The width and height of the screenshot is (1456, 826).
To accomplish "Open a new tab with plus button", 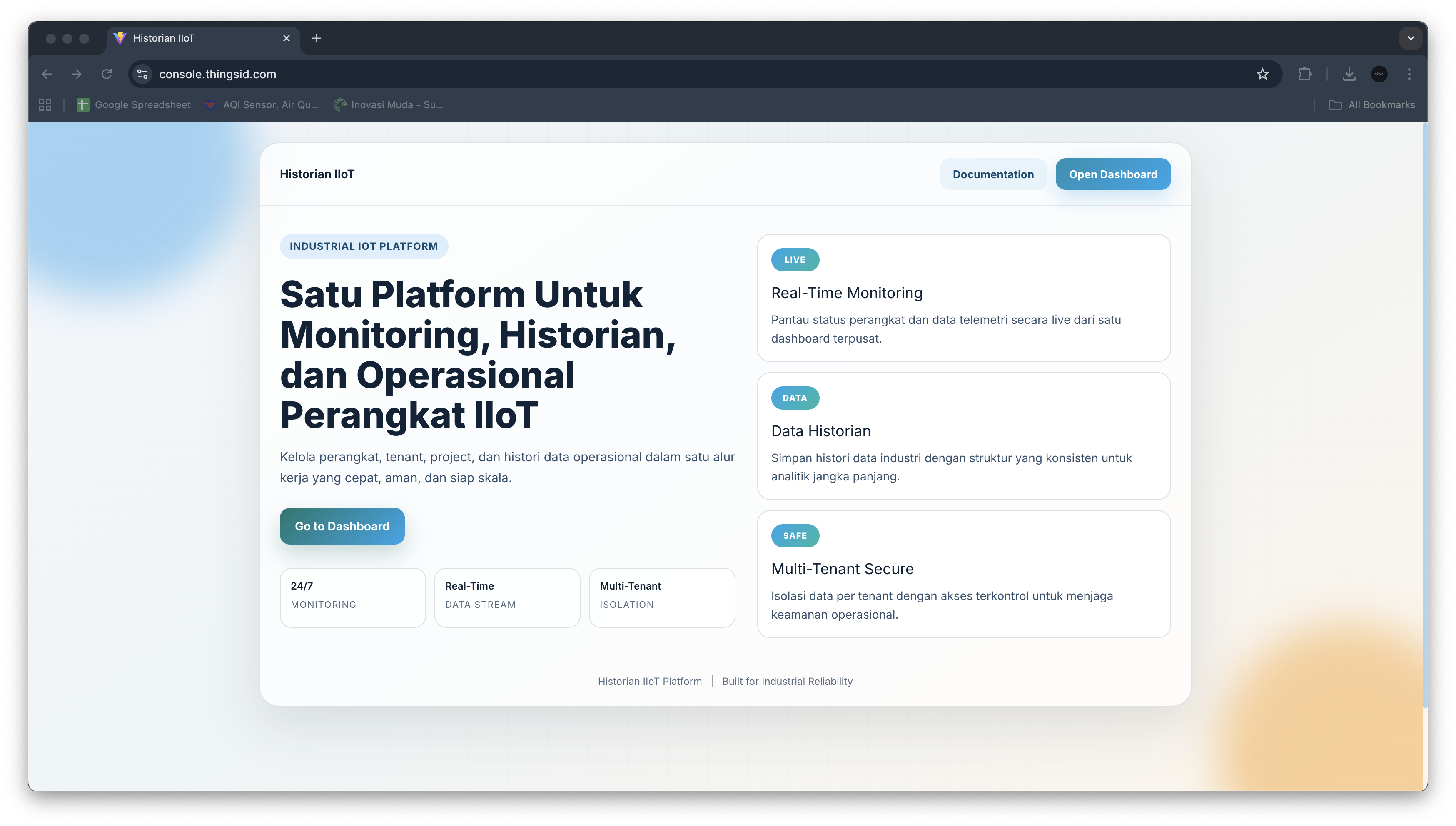I will [x=317, y=39].
